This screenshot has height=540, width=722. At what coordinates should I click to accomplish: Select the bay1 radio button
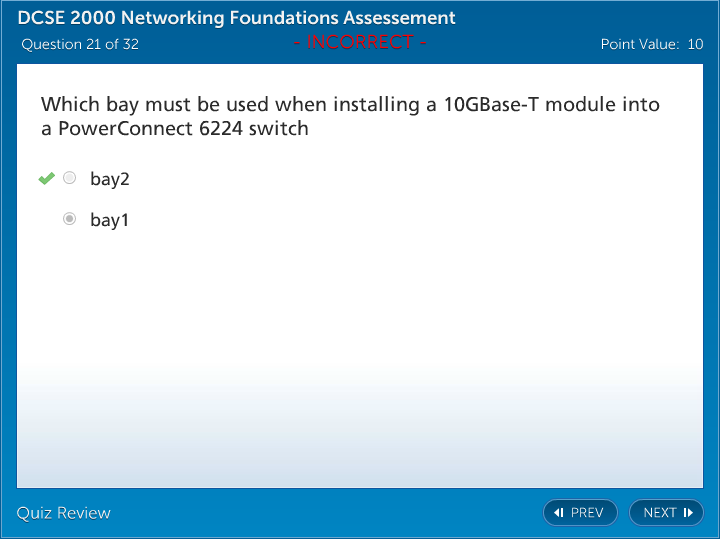[69, 219]
